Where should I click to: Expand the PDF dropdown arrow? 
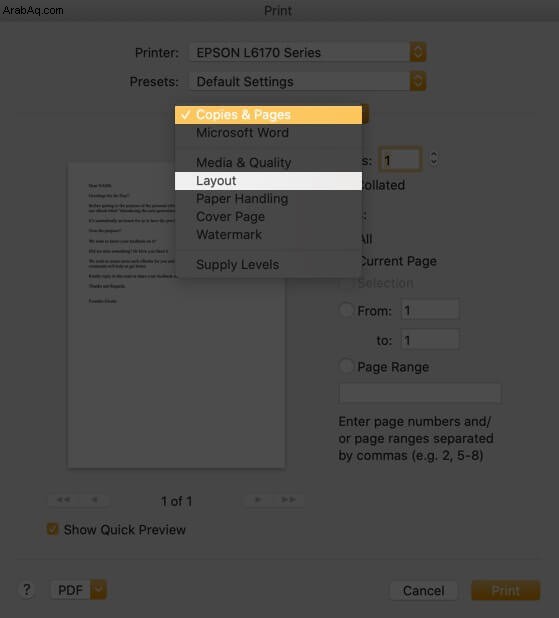[99, 590]
